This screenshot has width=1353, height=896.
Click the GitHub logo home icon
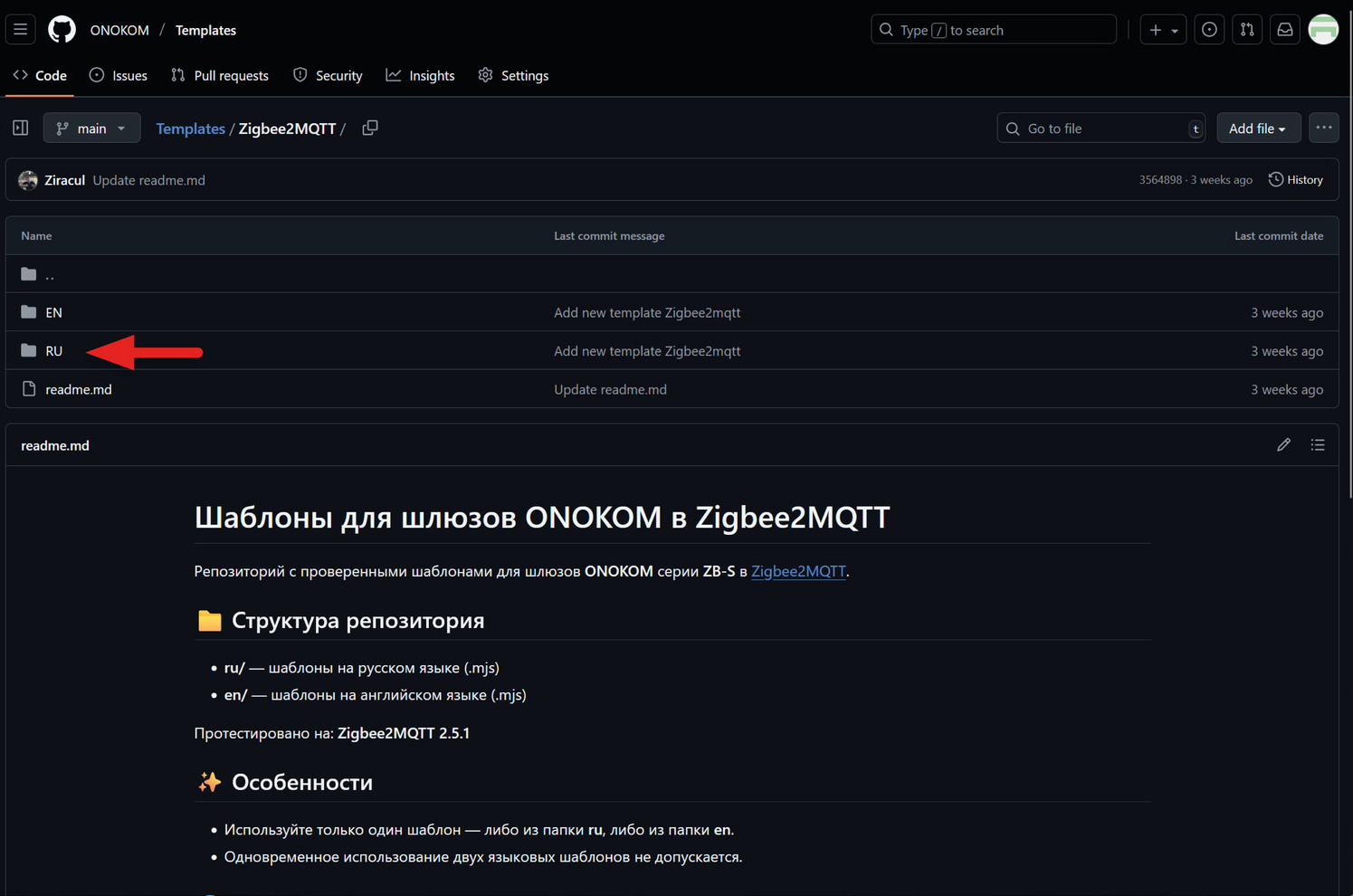pos(62,30)
